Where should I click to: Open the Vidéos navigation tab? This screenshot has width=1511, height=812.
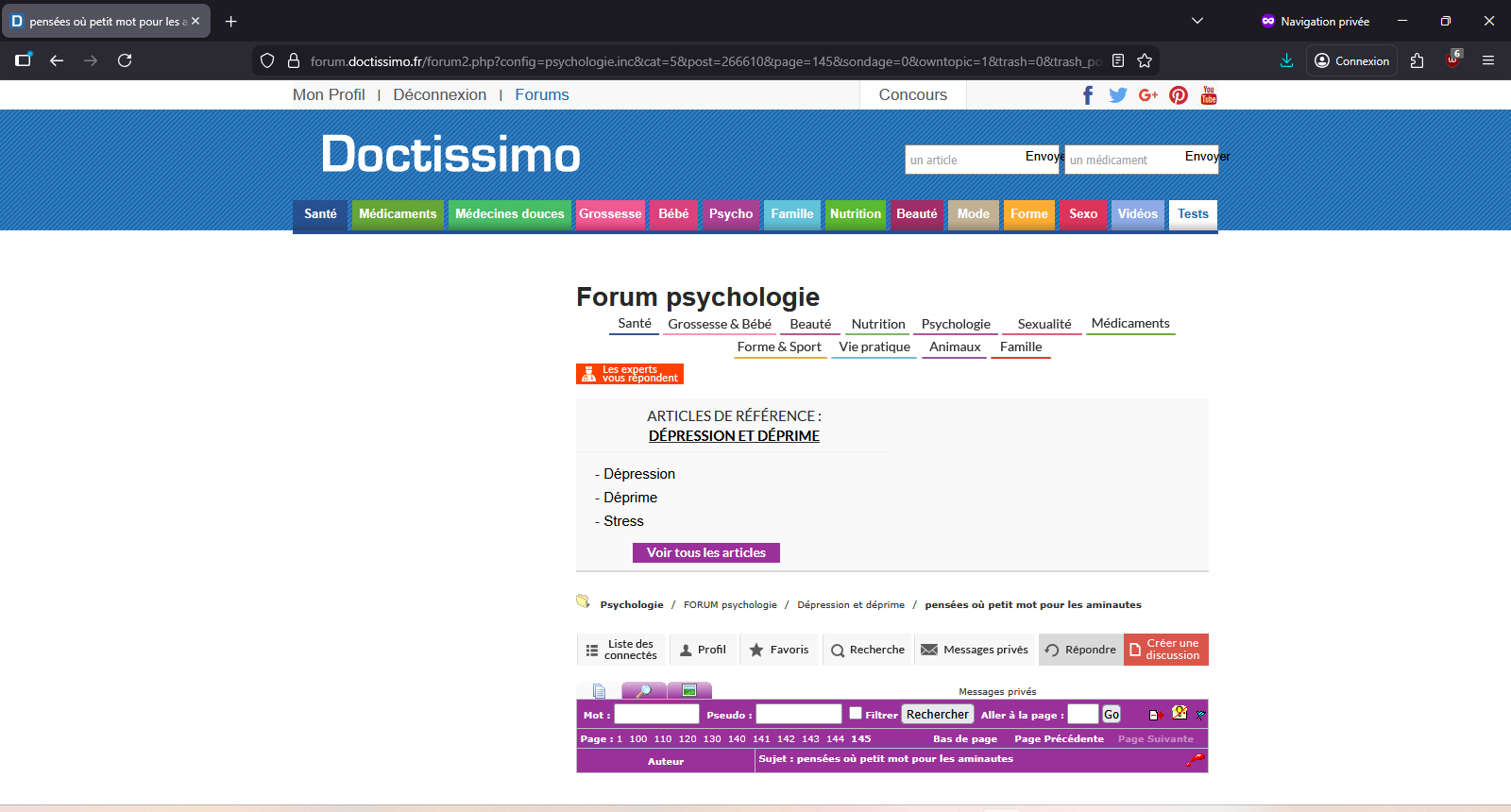[1138, 214]
